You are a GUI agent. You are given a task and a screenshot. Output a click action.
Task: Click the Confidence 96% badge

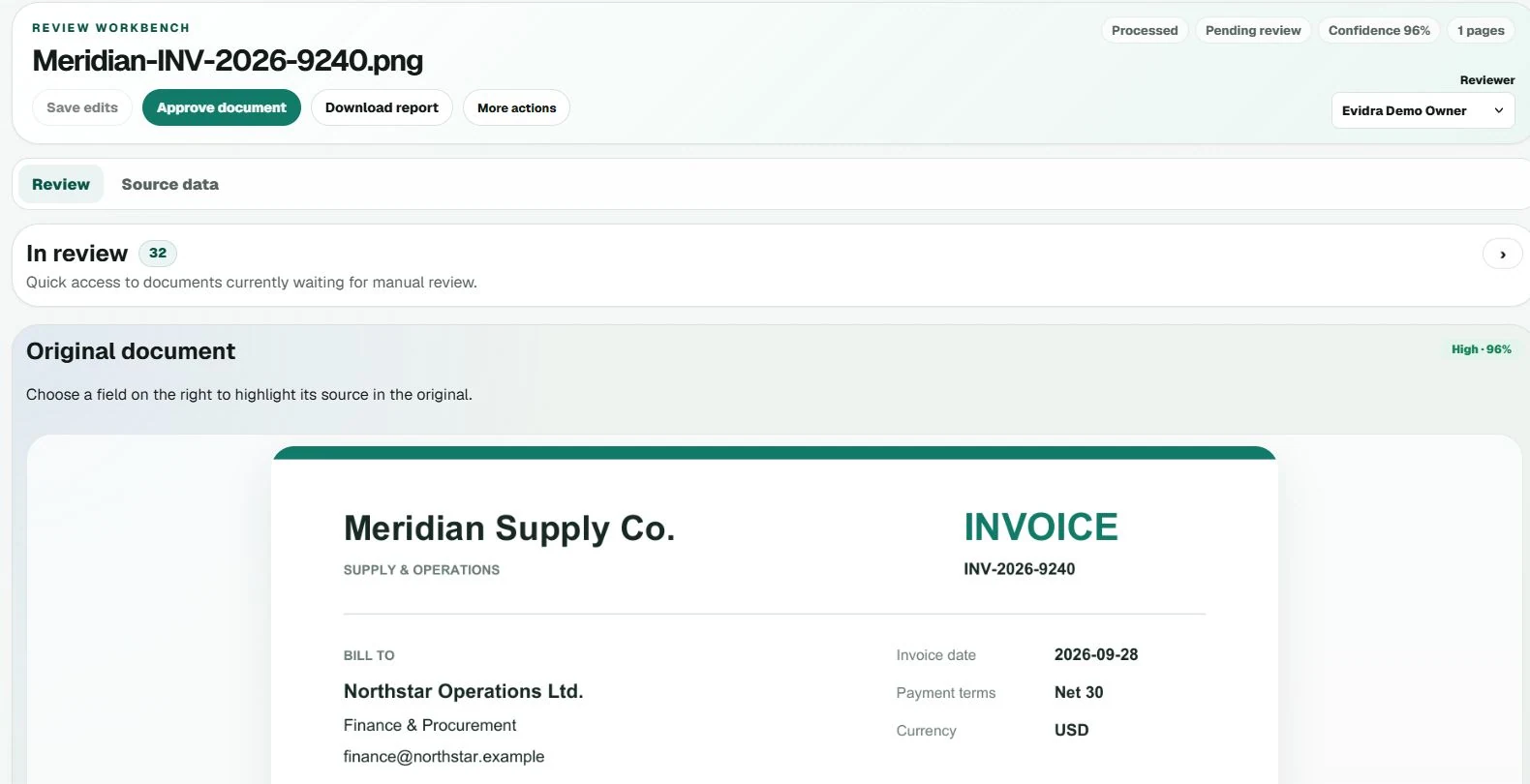pyautogui.click(x=1379, y=30)
